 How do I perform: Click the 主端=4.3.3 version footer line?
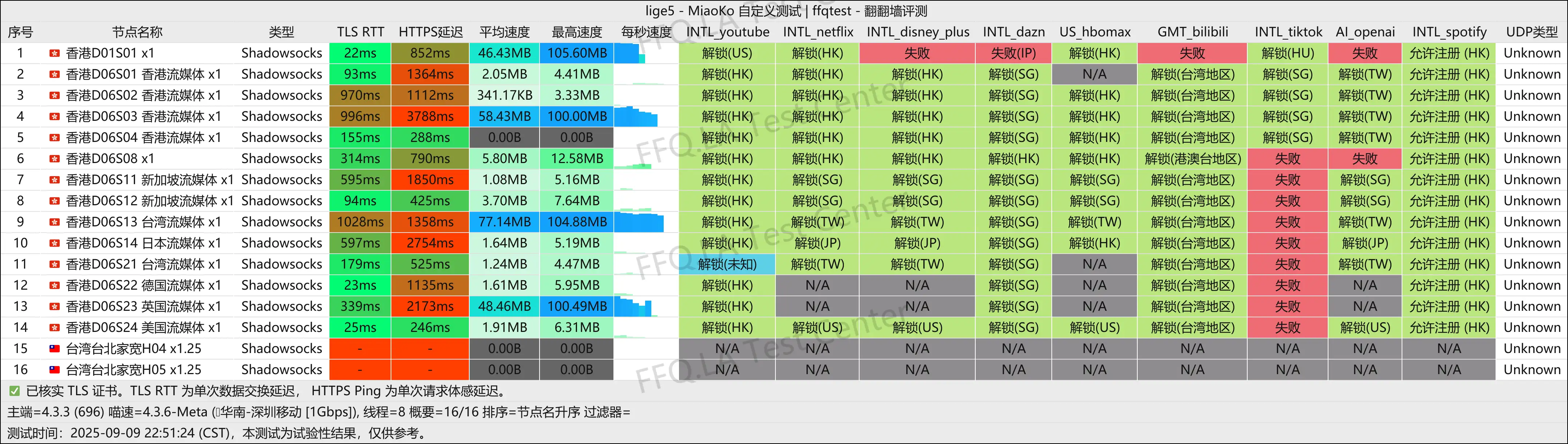(319, 412)
